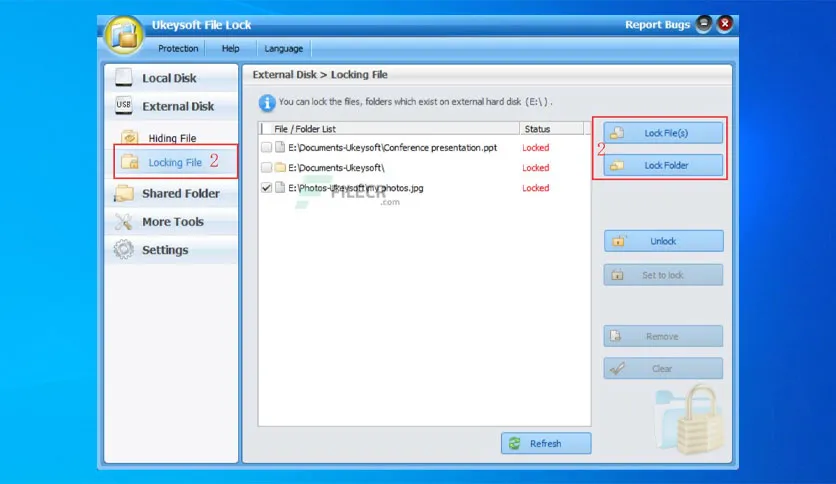Click the Set to lock button
836x484 pixels.
tap(663, 275)
